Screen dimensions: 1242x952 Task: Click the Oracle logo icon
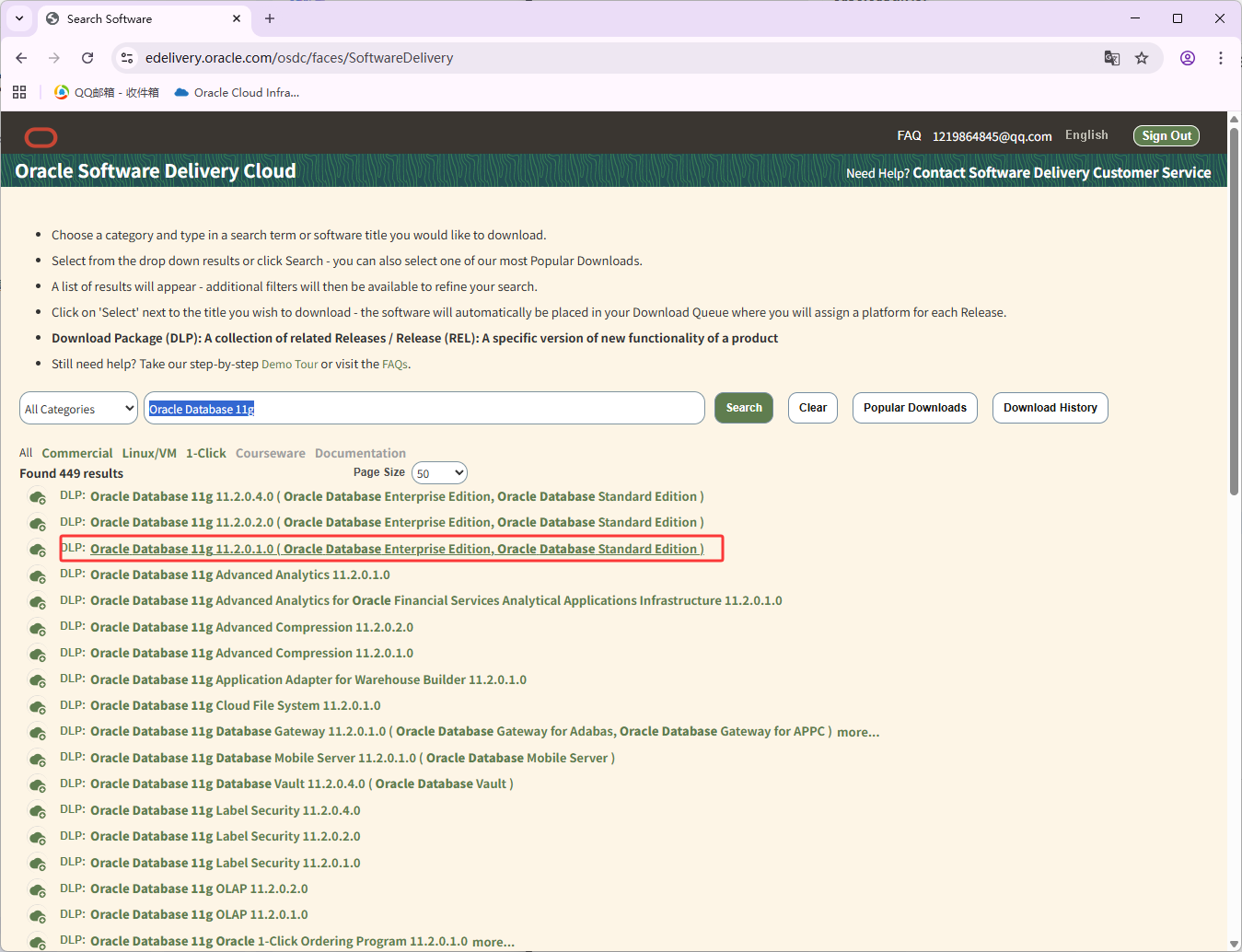coord(41,137)
